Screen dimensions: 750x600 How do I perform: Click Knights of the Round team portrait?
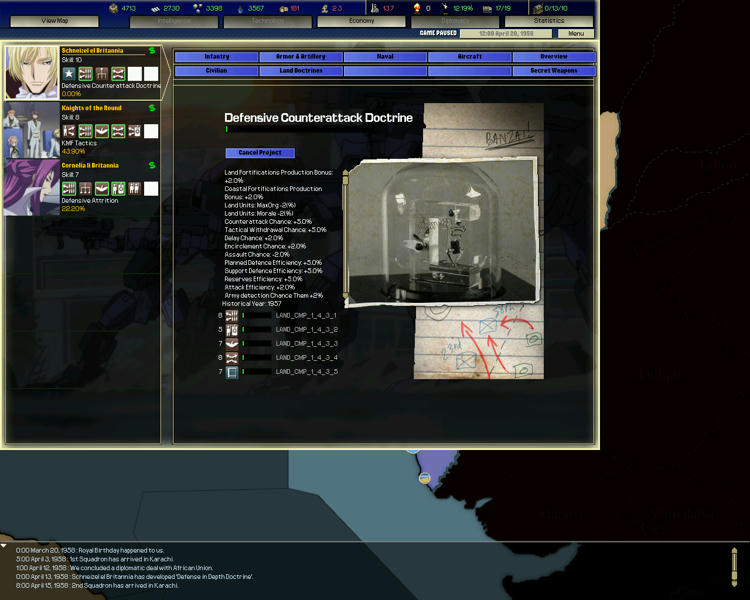click(32, 129)
